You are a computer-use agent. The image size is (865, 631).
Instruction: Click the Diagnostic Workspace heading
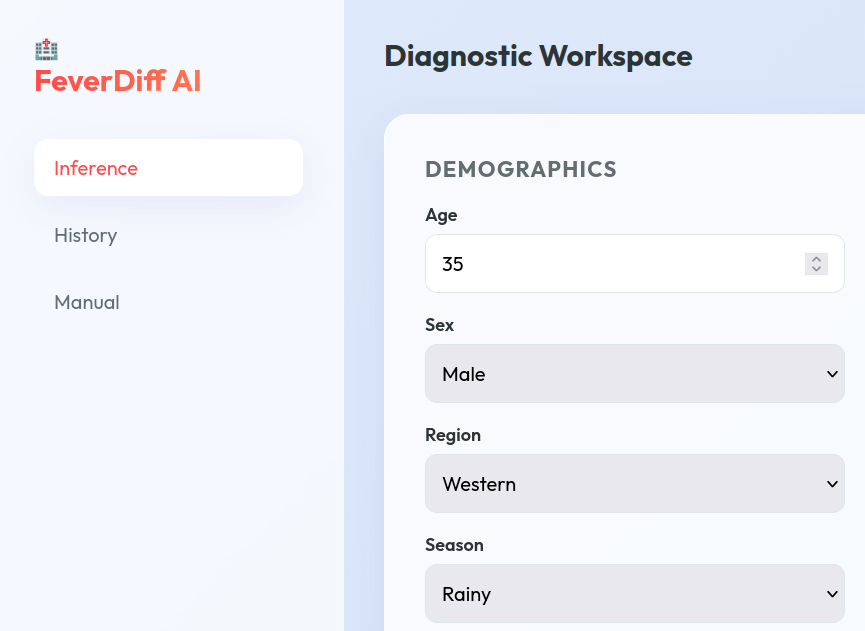coord(538,56)
